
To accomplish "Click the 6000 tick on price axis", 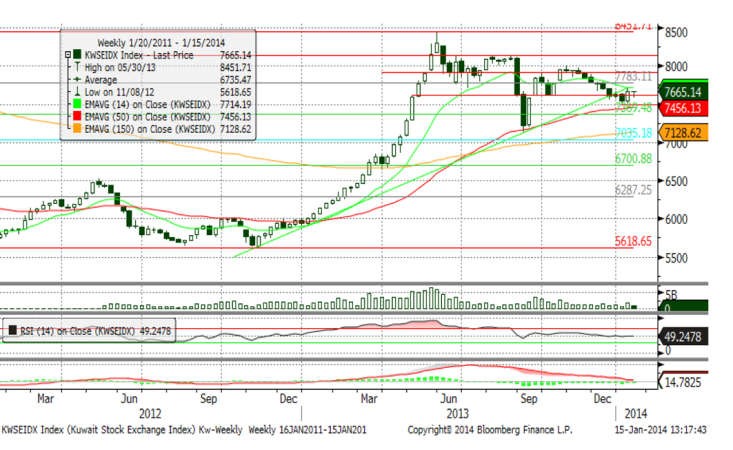I will [x=676, y=219].
